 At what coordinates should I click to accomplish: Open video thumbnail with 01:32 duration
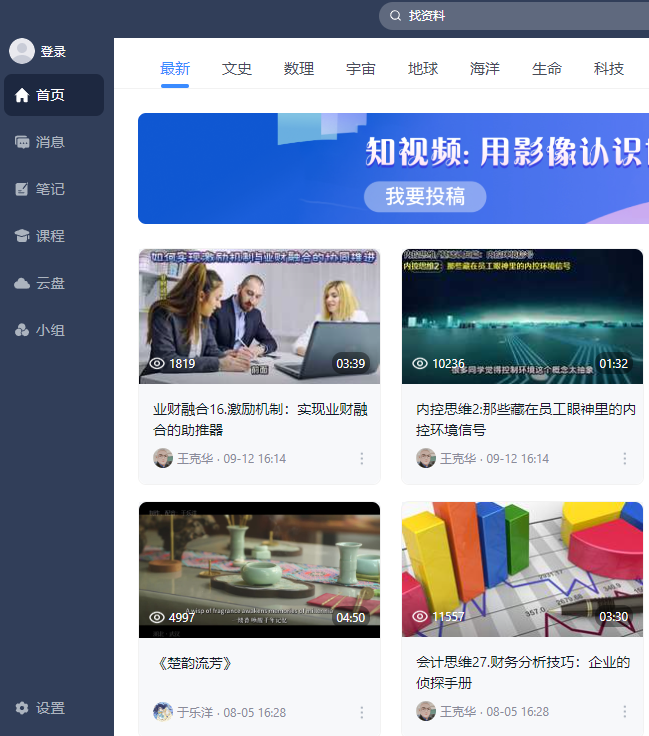522,316
